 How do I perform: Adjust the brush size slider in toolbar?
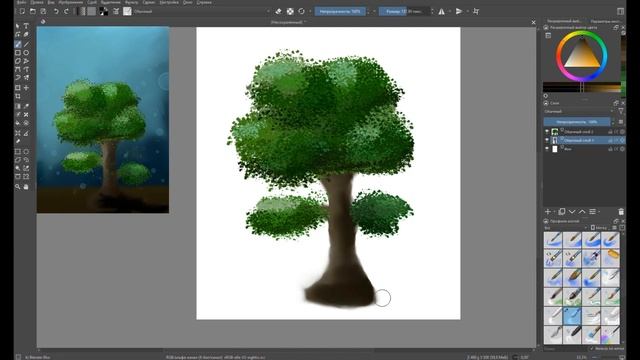405,11
